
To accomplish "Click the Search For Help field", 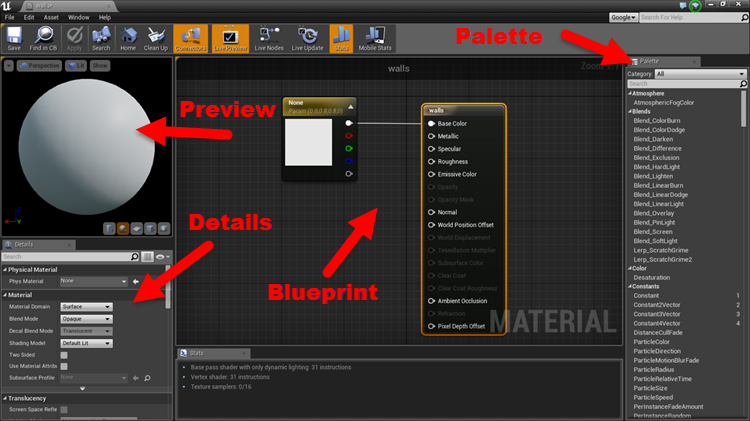I will click(x=690, y=17).
